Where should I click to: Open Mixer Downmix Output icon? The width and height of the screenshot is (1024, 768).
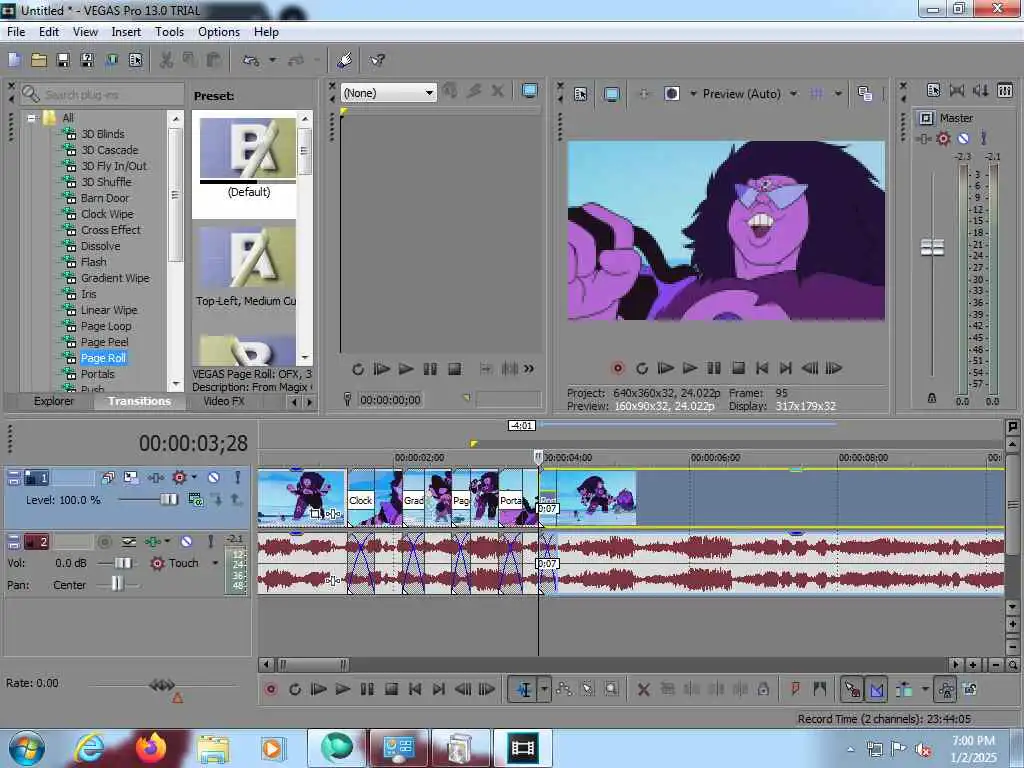coord(957,91)
